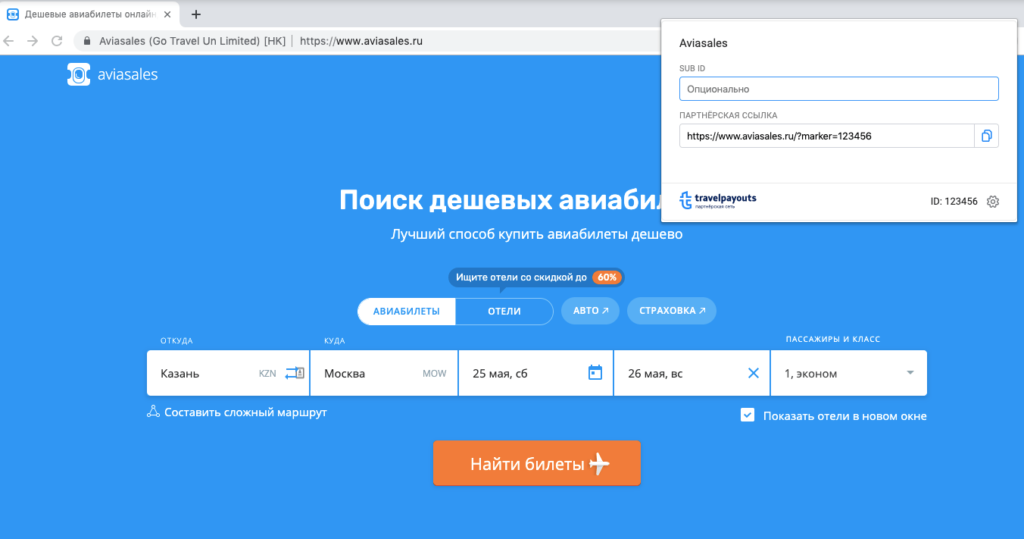Open the departure date calendar icon
Screen dimensions: 1024x539
(595, 373)
